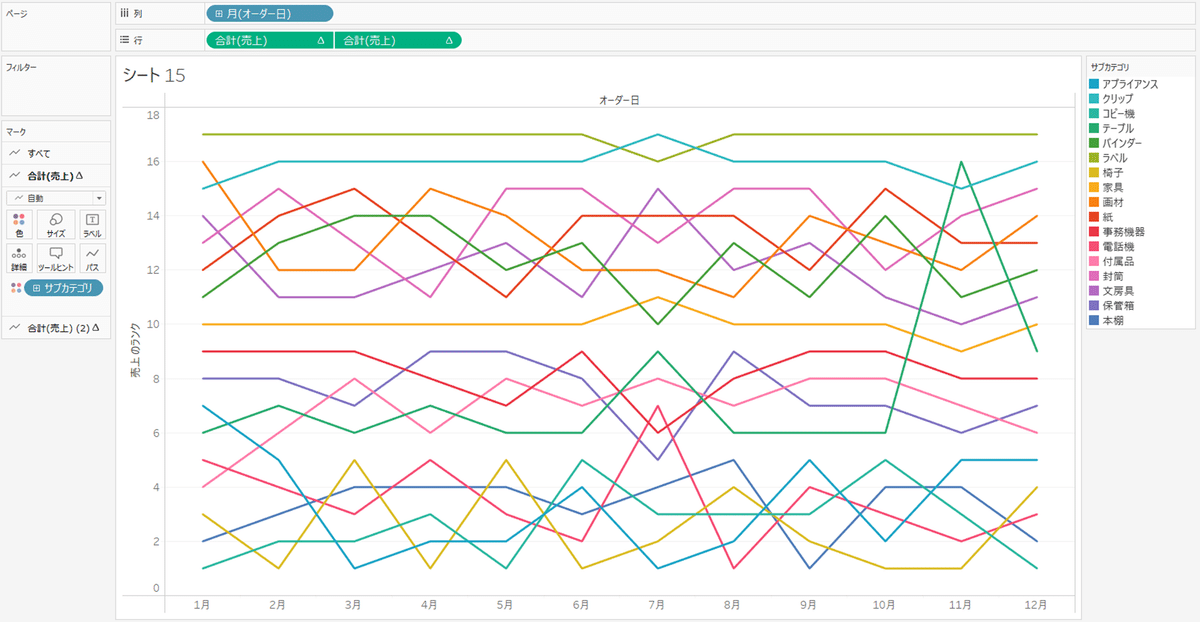Open the 自動 mark type dropdown
The image size is (1200, 622).
point(56,198)
